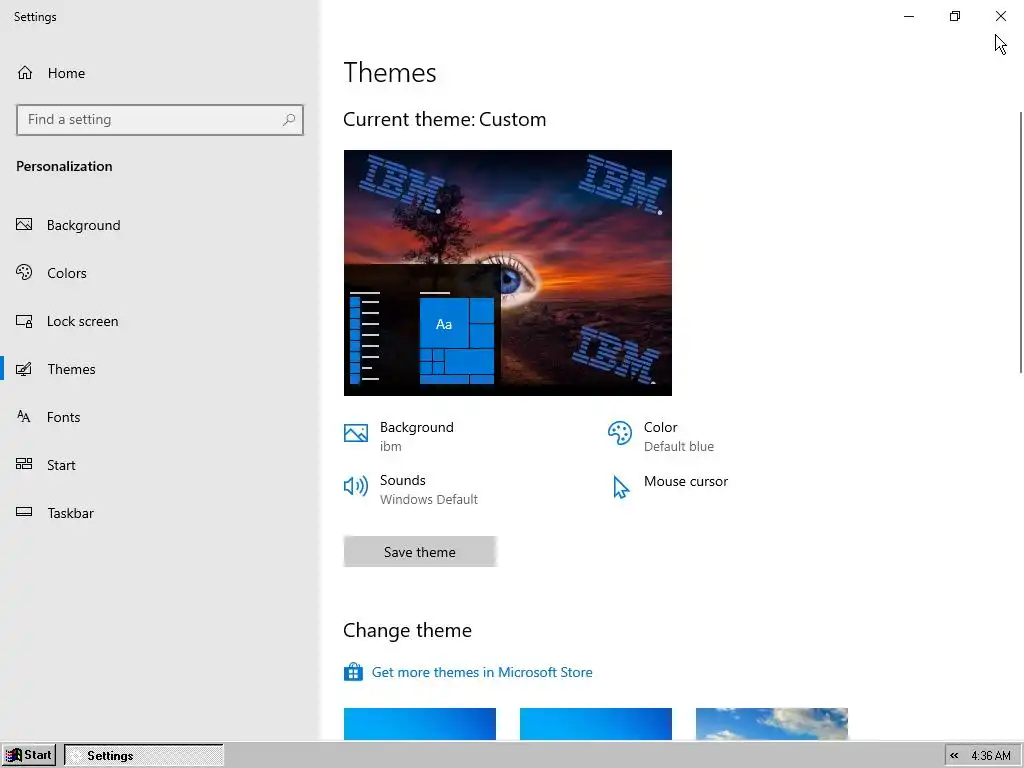The height and width of the screenshot is (768, 1024).
Task: Click the Background picture icon in sidebar
Action: tap(24, 225)
